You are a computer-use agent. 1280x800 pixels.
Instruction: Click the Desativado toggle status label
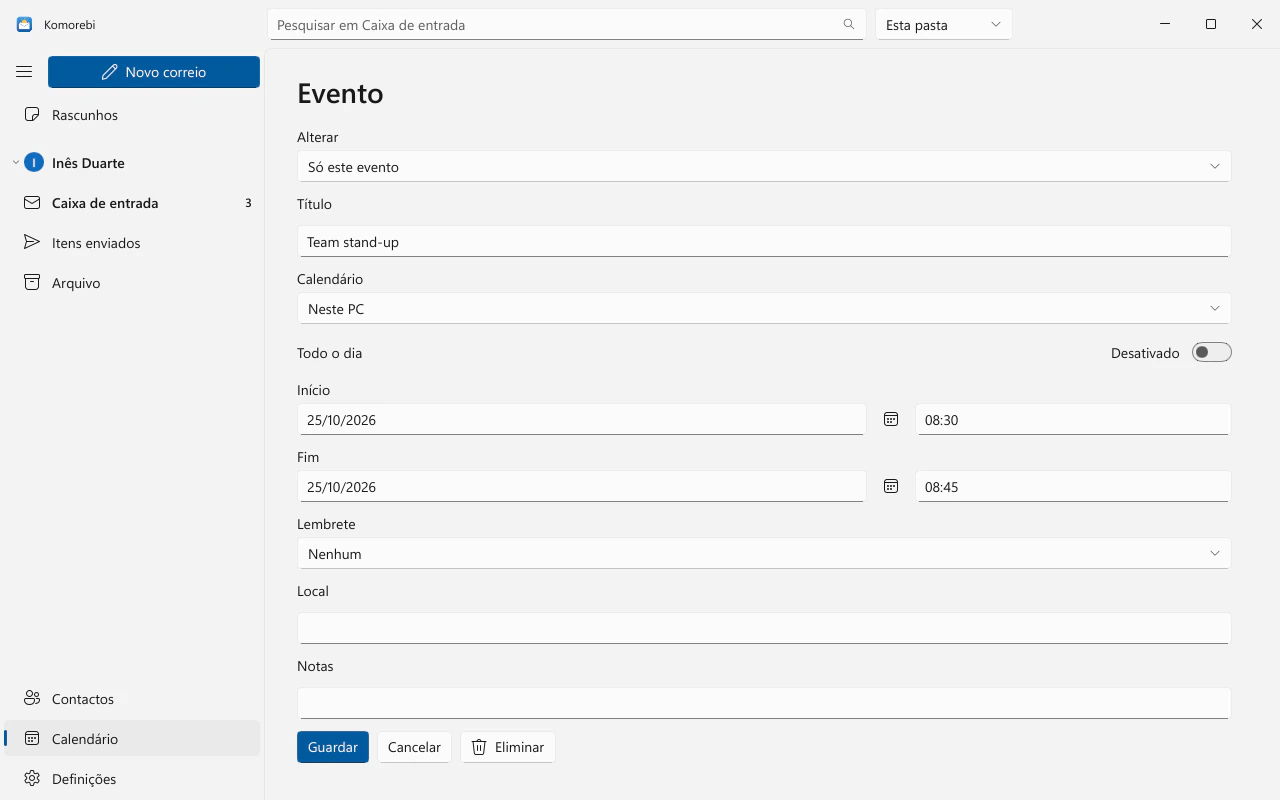click(x=1145, y=353)
